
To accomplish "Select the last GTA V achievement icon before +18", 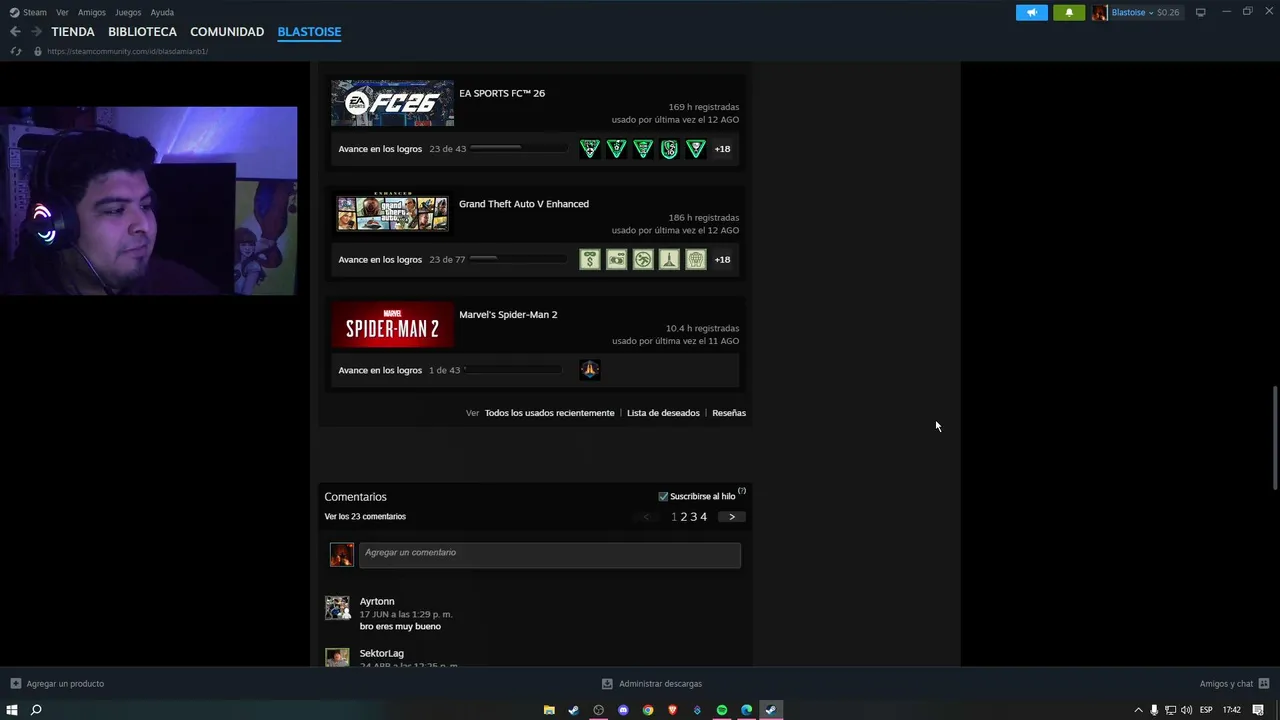I will [696, 260].
